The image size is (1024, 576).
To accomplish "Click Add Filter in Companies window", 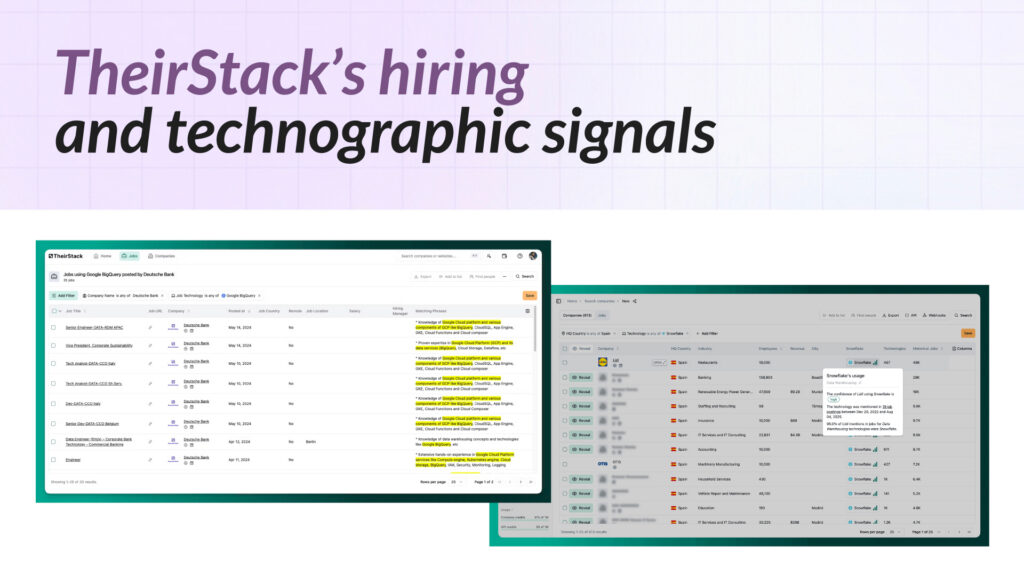I will [707, 334].
